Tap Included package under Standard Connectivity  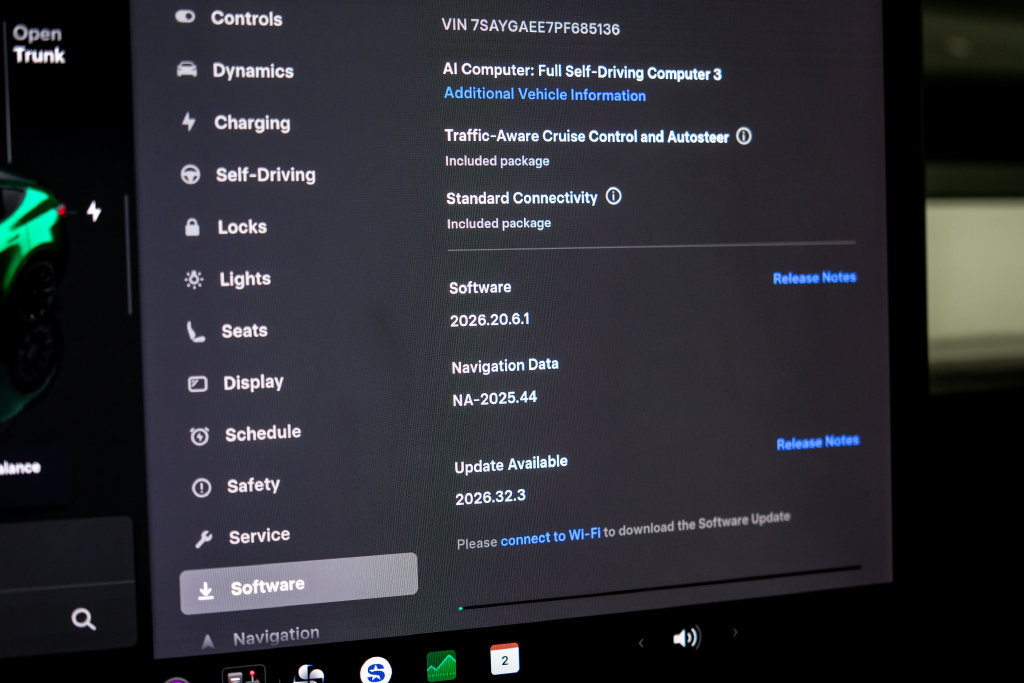499,223
